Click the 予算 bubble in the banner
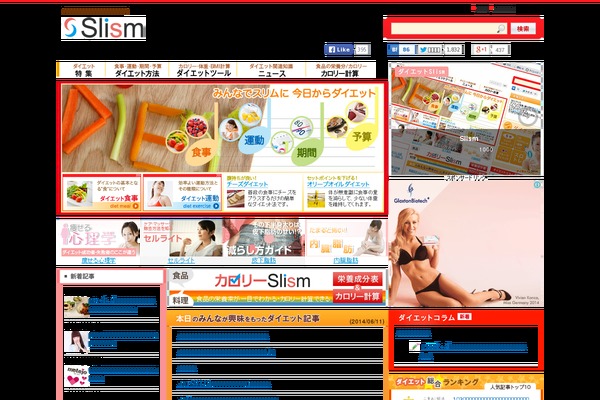This screenshot has width=600, height=400. (x=361, y=137)
